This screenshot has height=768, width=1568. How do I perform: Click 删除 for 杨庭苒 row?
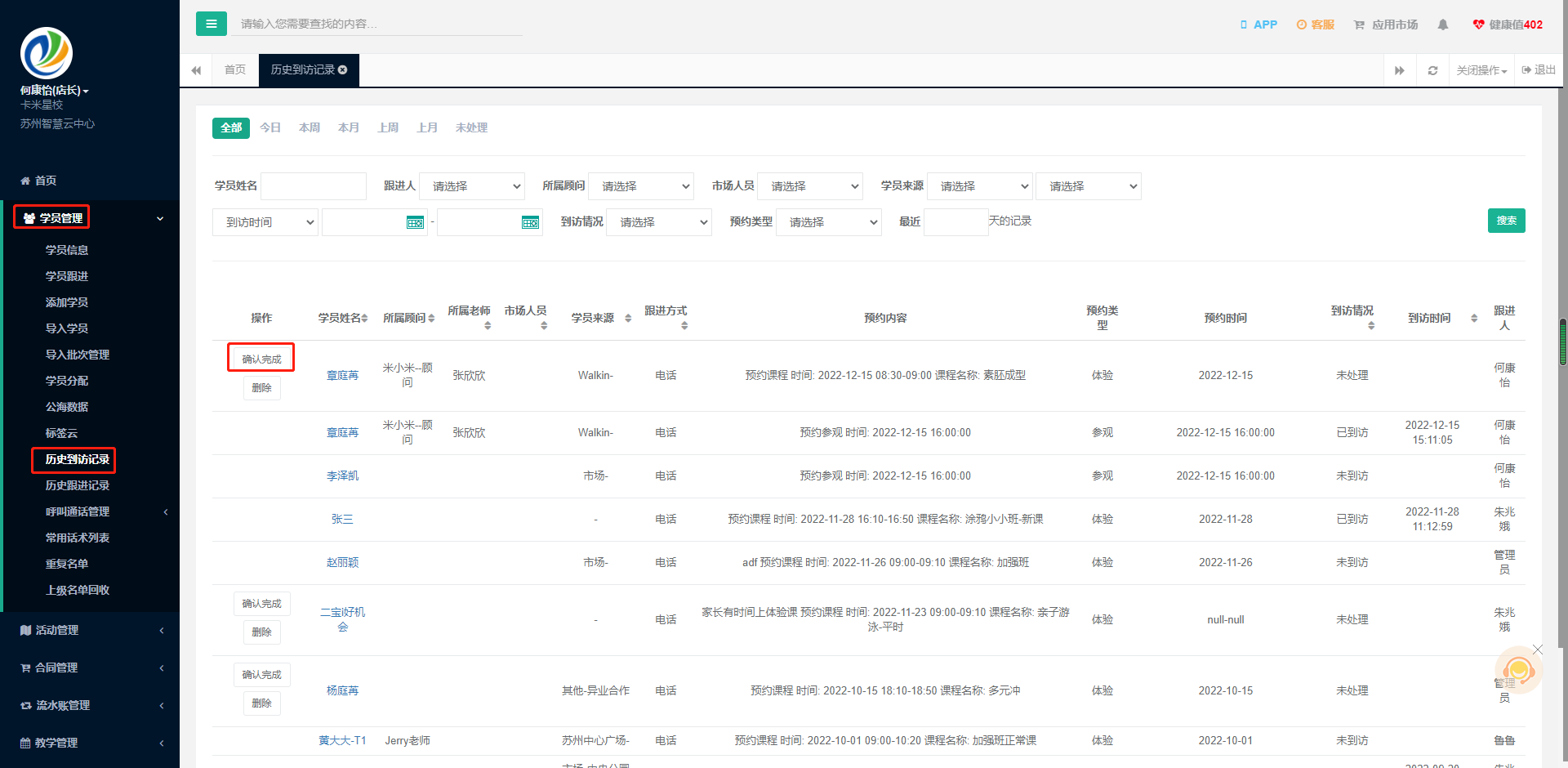pyautogui.click(x=261, y=703)
